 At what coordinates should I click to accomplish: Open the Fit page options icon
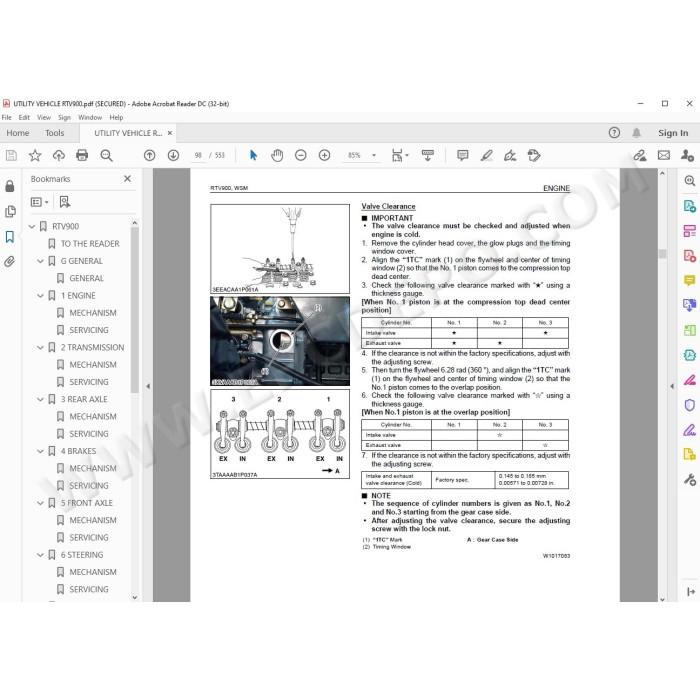pos(400,155)
